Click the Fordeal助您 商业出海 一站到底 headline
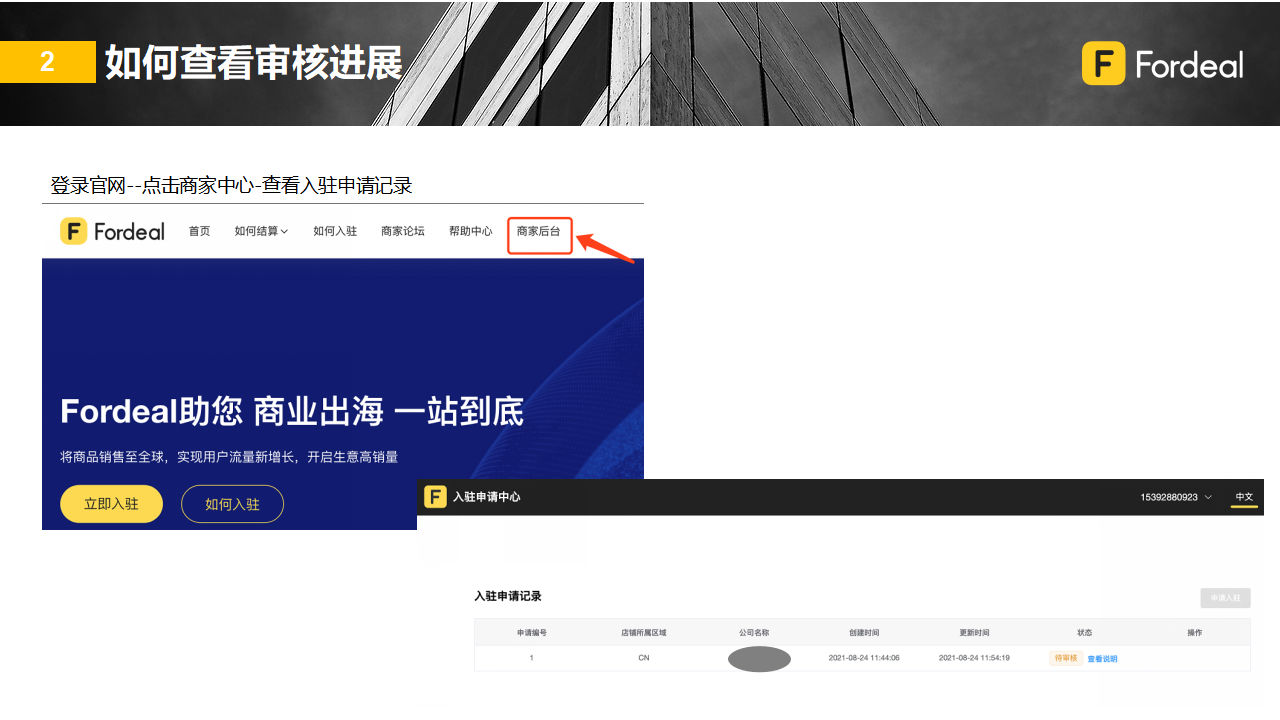 tap(292, 412)
